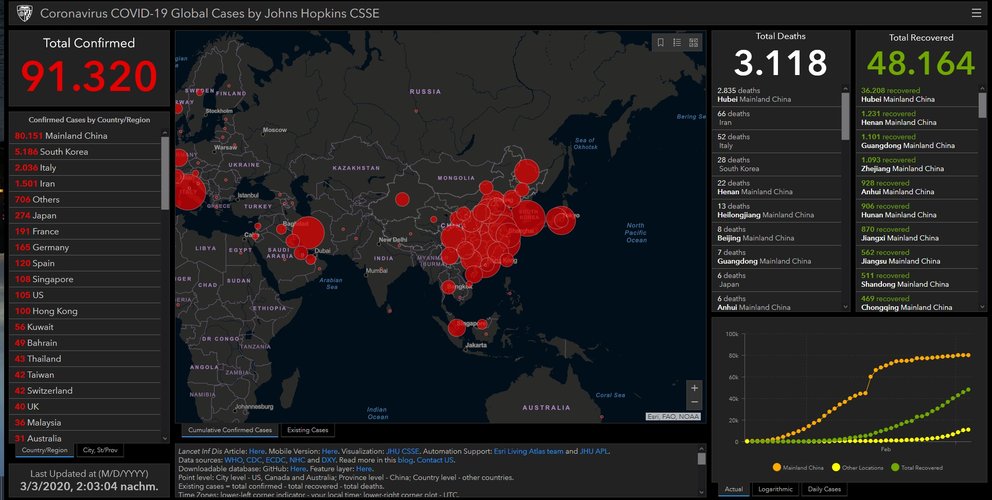Select Cumulative Confirmed Cases map tab
Image resolution: width=992 pixels, height=500 pixels.
230,430
